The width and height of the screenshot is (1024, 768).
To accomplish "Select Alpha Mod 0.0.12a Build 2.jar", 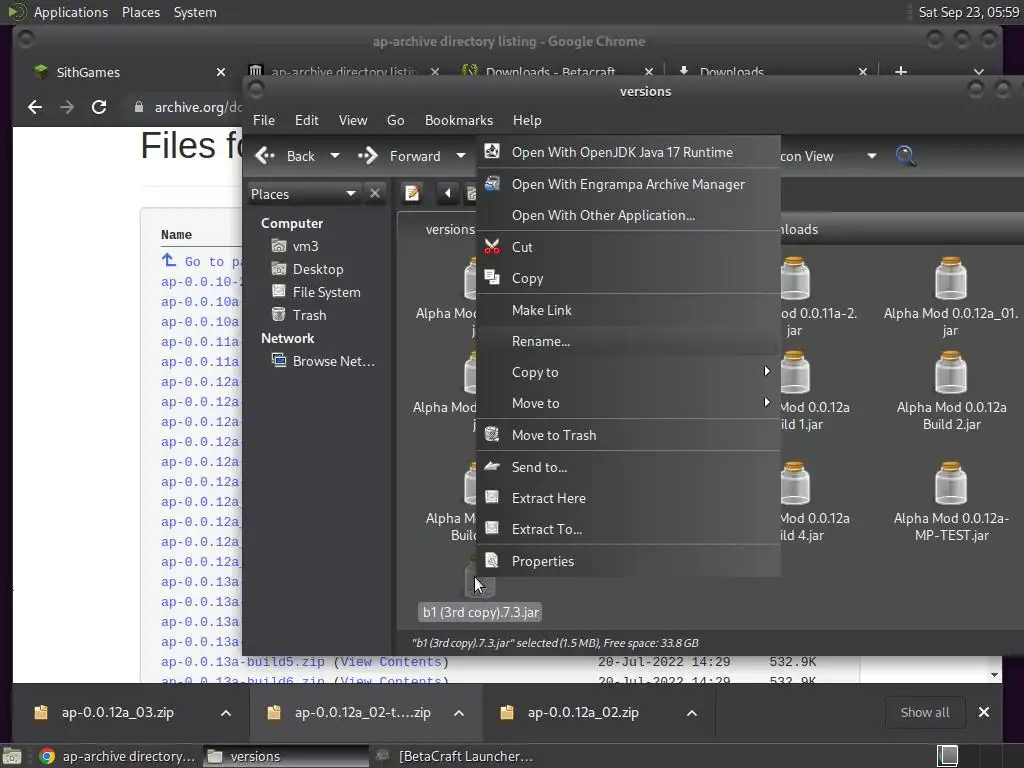I will point(951,391).
